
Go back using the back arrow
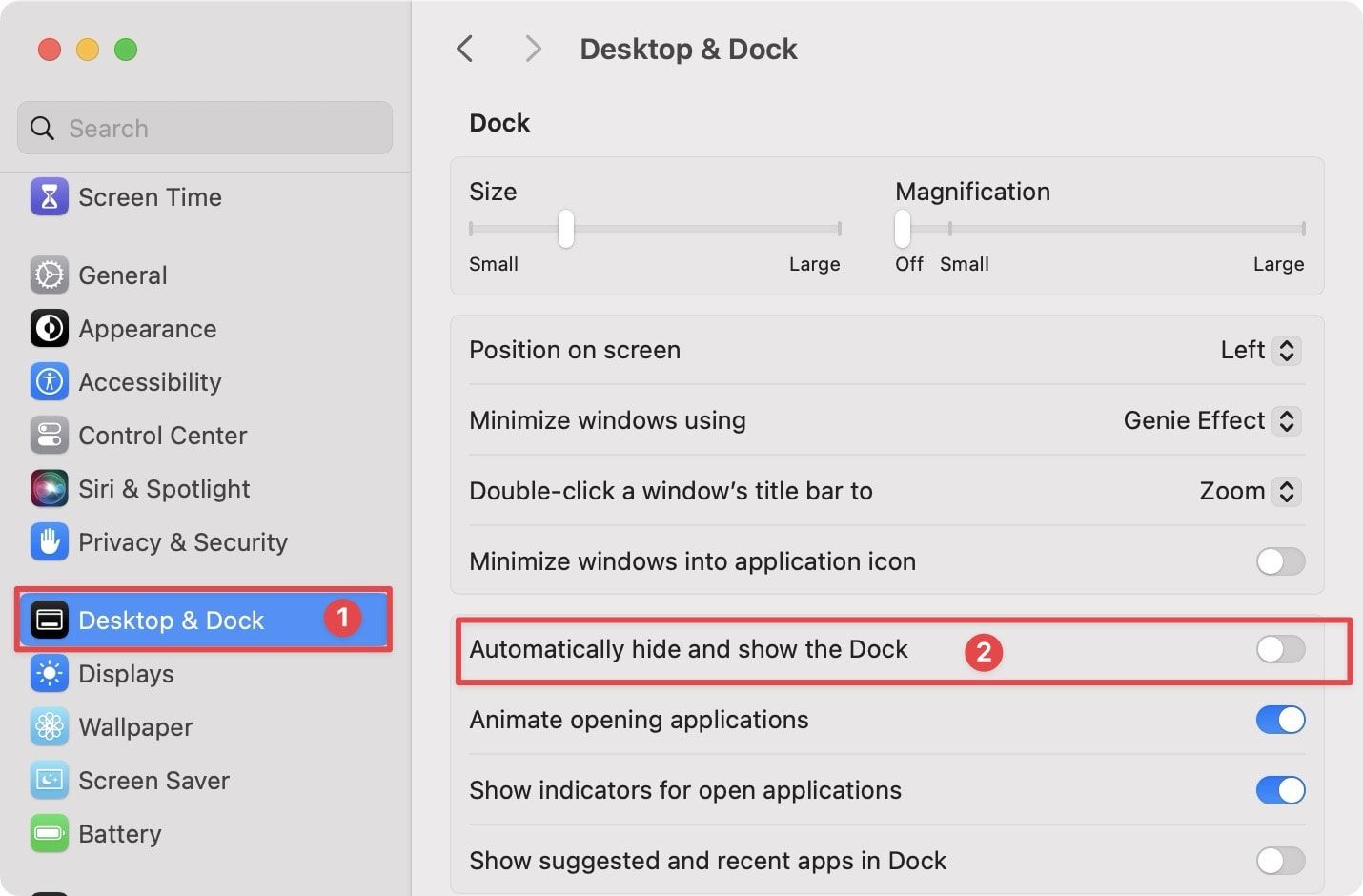coord(465,49)
